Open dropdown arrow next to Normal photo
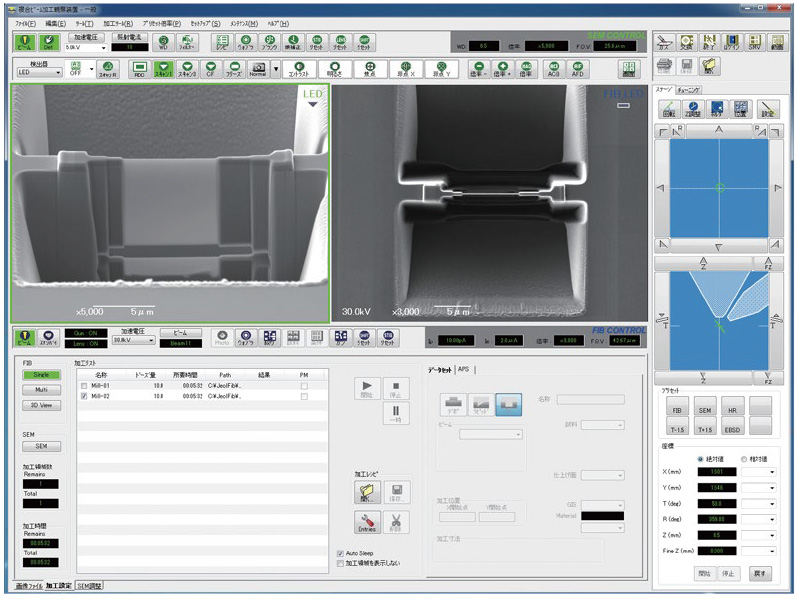The width and height of the screenshot is (798, 599). pyautogui.click(x=276, y=69)
